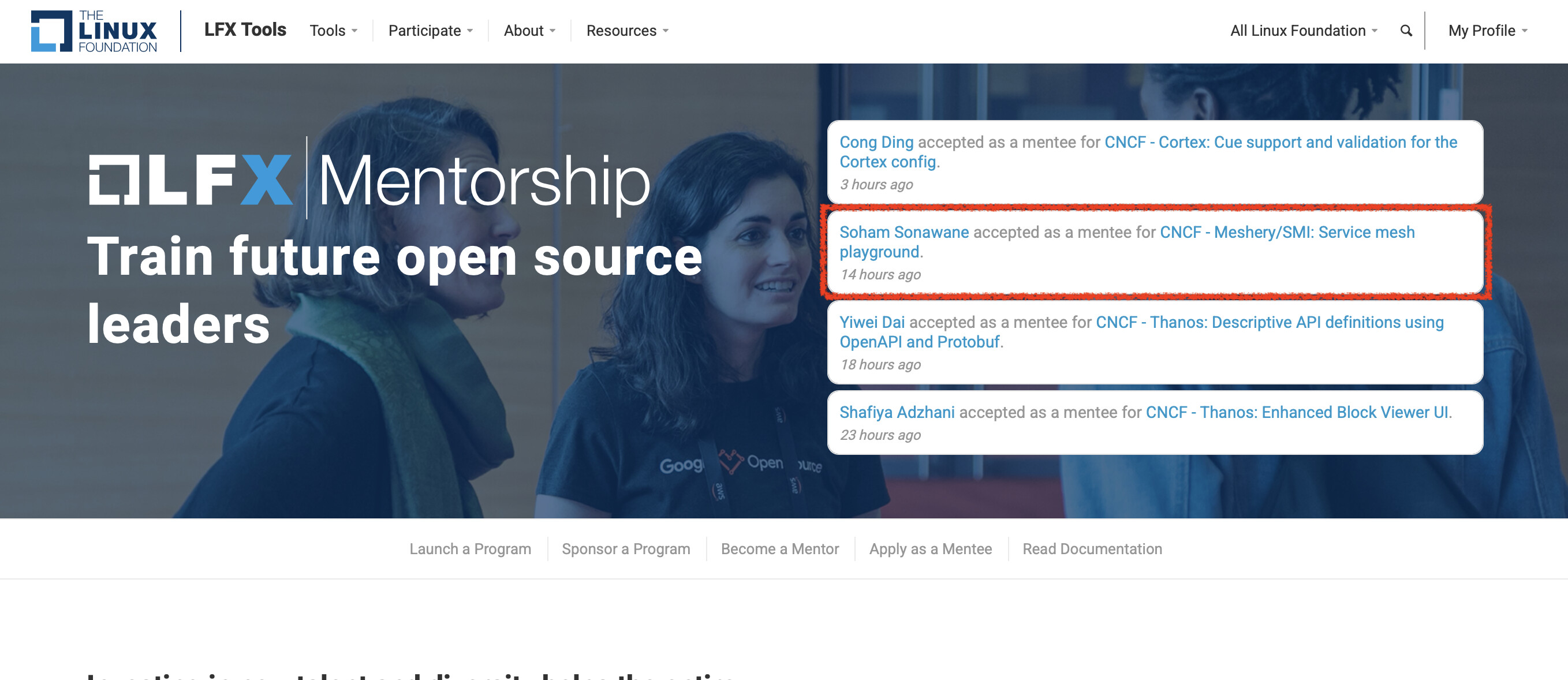1568x680 pixels.
Task: View Shafiya Adzhani's profile
Action: 897,412
